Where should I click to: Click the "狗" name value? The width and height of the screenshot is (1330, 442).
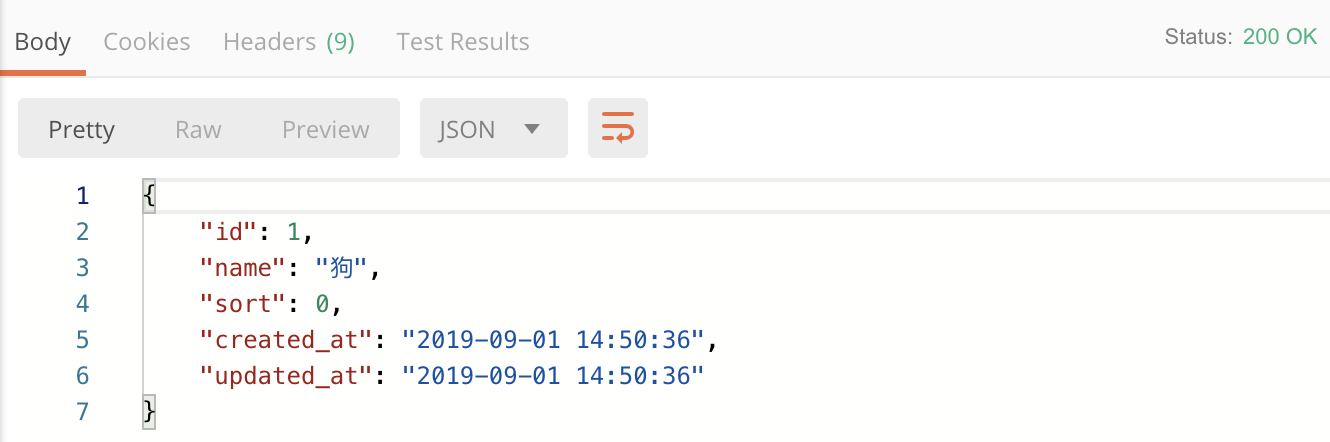(342, 267)
